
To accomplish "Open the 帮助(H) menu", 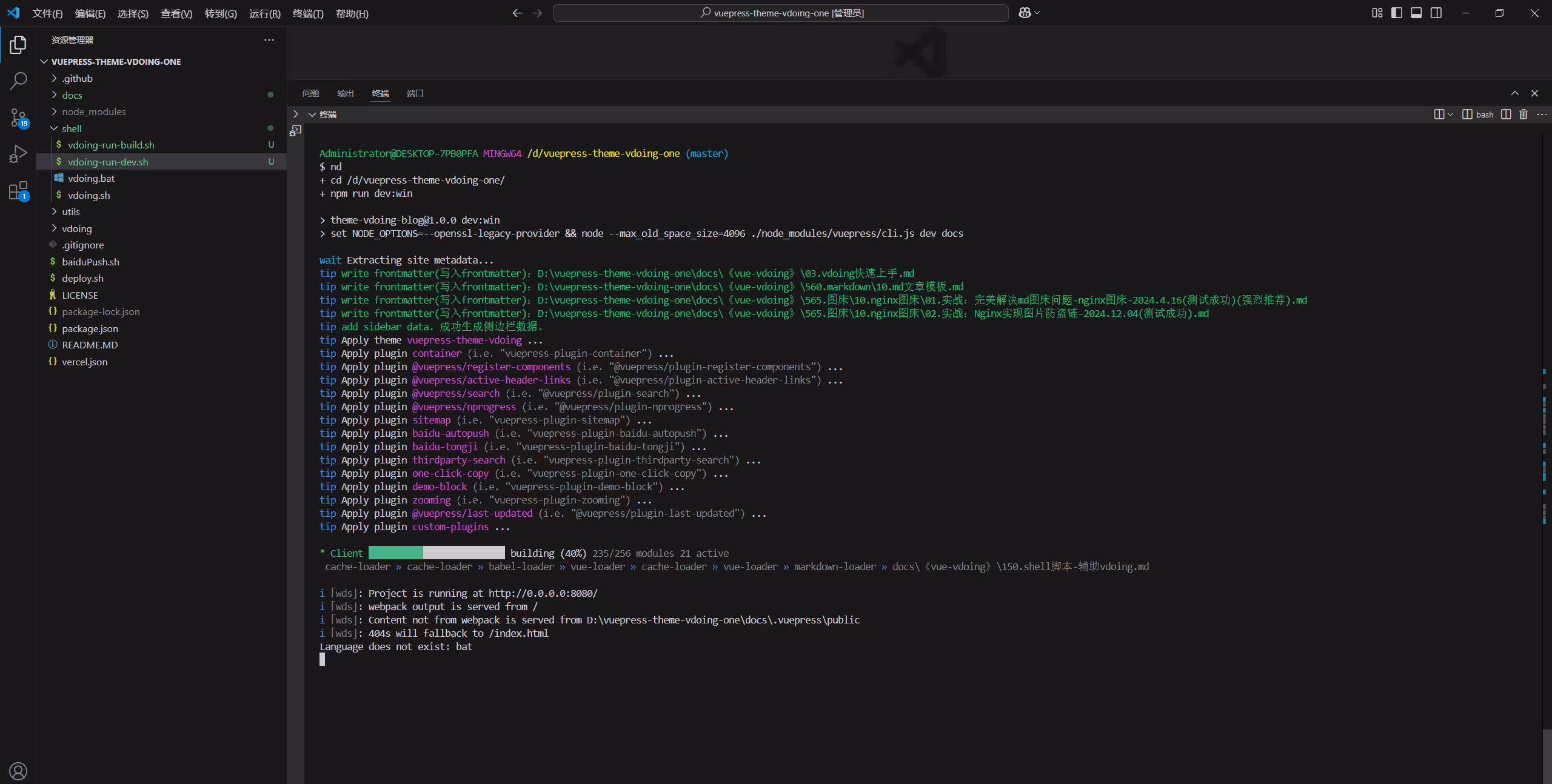I will [x=352, y=13].
